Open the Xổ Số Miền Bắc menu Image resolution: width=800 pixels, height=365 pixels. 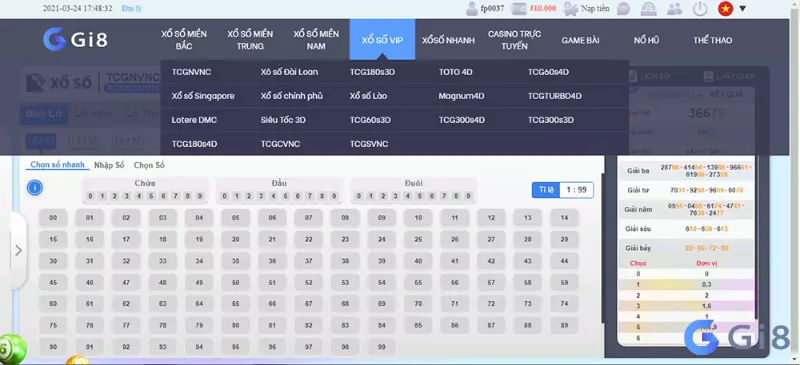point(184,40)
